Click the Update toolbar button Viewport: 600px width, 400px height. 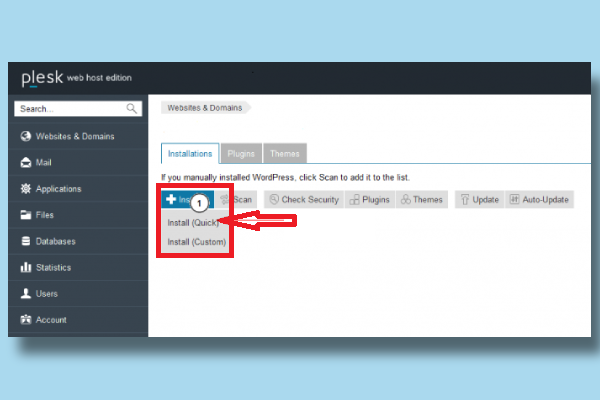point(478,199)
